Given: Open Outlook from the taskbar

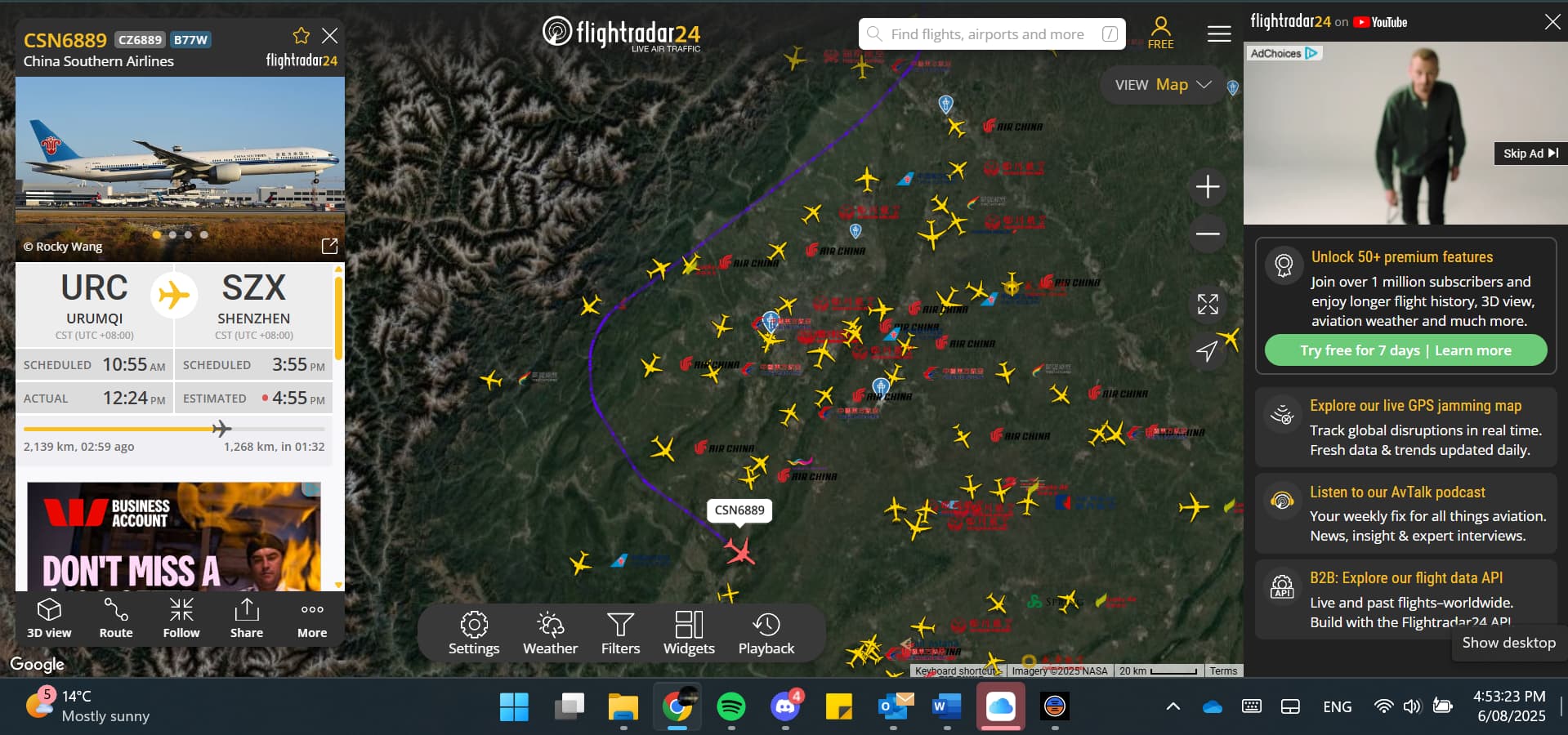Looking at the screenshot, I should [894, 706].
